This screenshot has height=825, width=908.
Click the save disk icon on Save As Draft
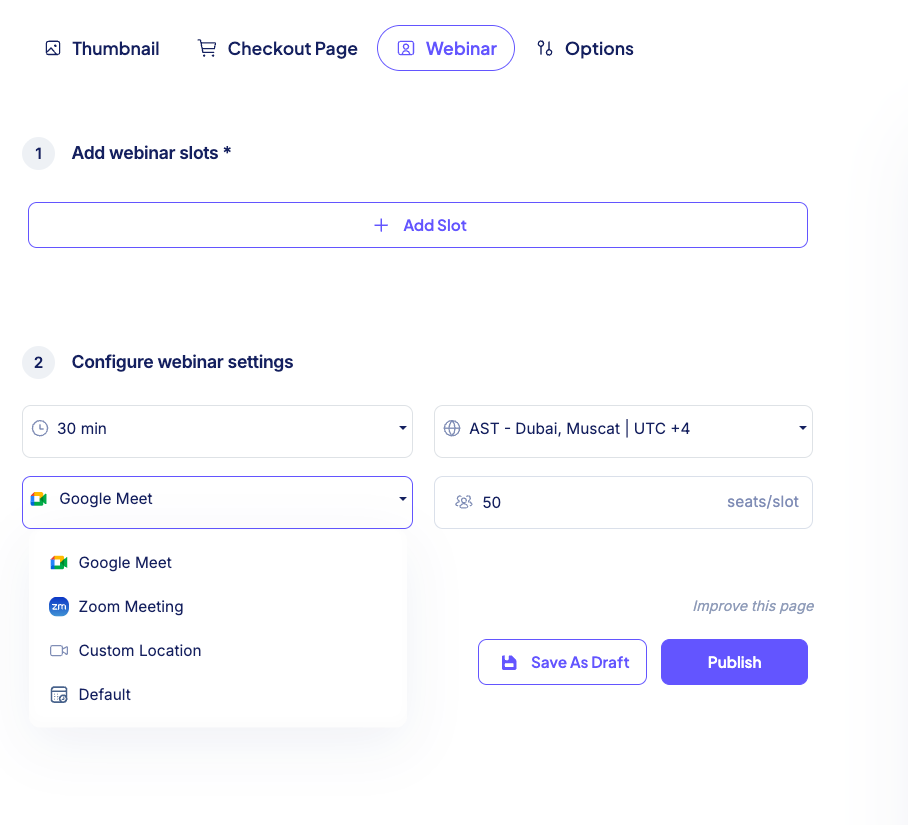pos(511,661)
